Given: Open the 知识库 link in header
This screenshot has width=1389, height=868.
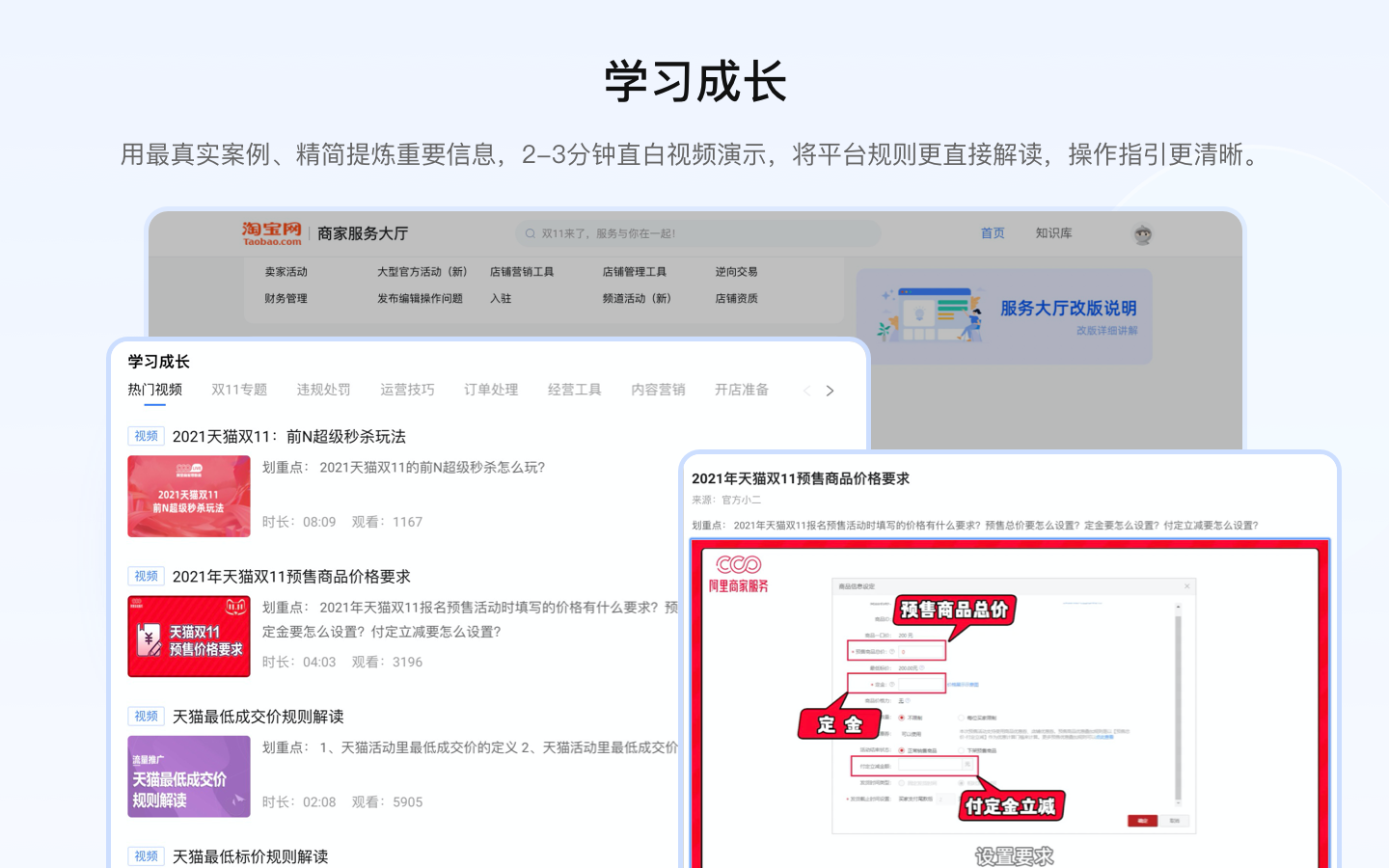Looking at the screenshot, I should (x=1053, y=233).
